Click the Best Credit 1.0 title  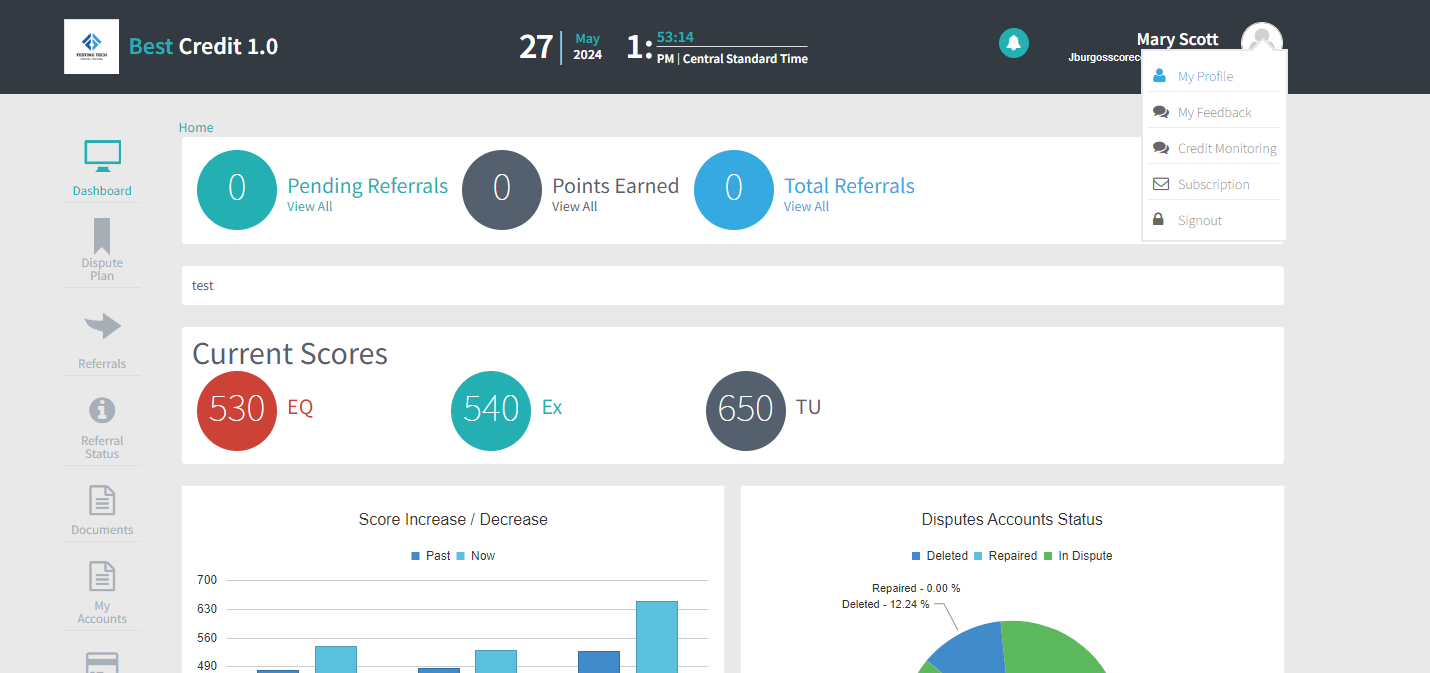[x=204, y=46]
